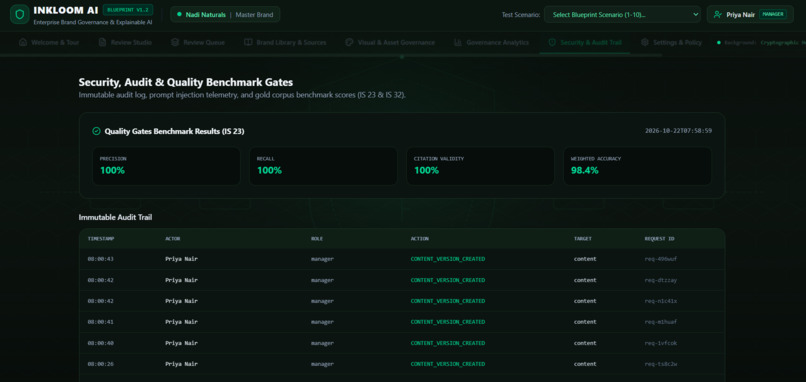Click the ACTION column header
This screenshot has height=382, width=806.
coord(419,239)
